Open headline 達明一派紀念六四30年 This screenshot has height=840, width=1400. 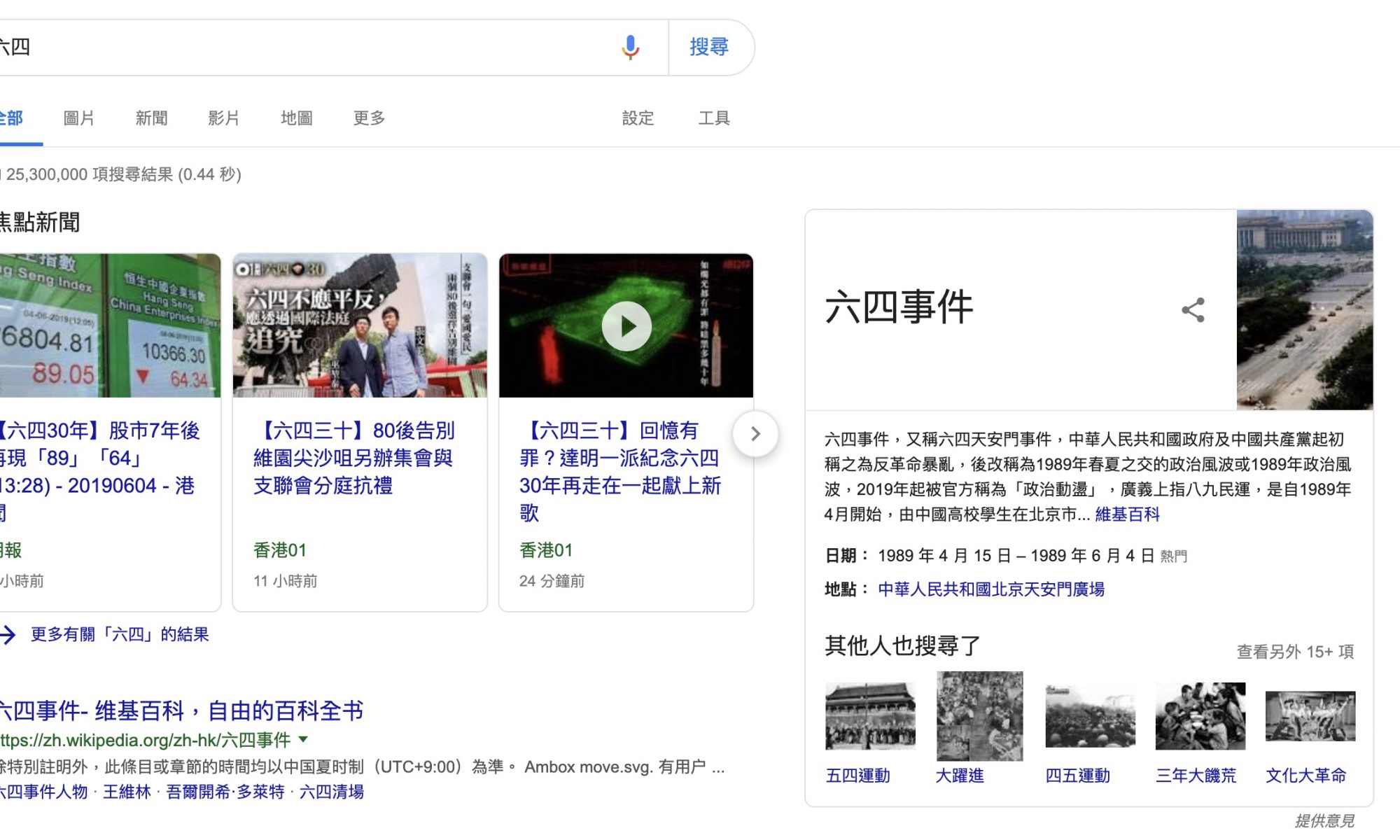click(620, 471)
